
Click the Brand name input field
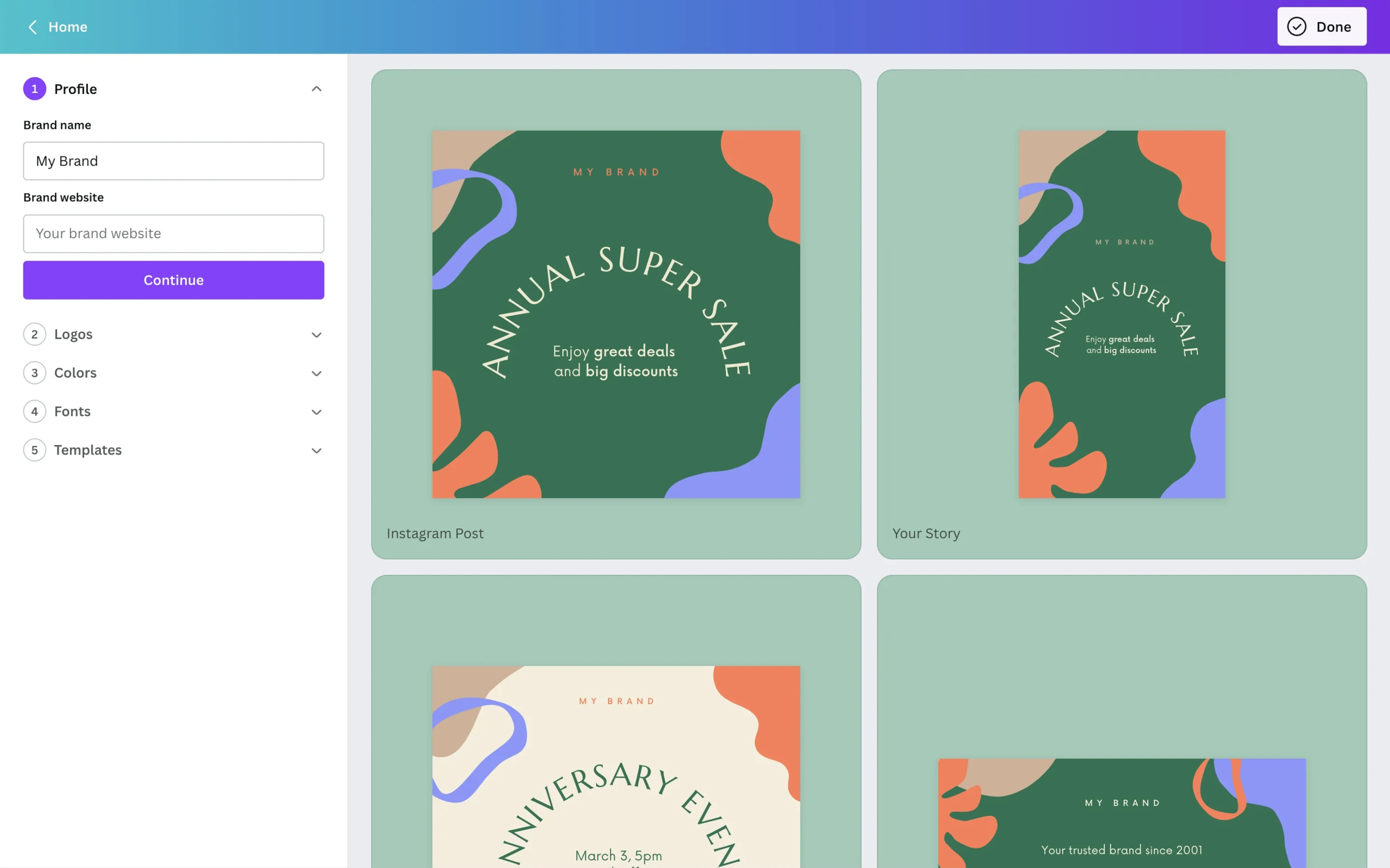click(x=173, y=161)
